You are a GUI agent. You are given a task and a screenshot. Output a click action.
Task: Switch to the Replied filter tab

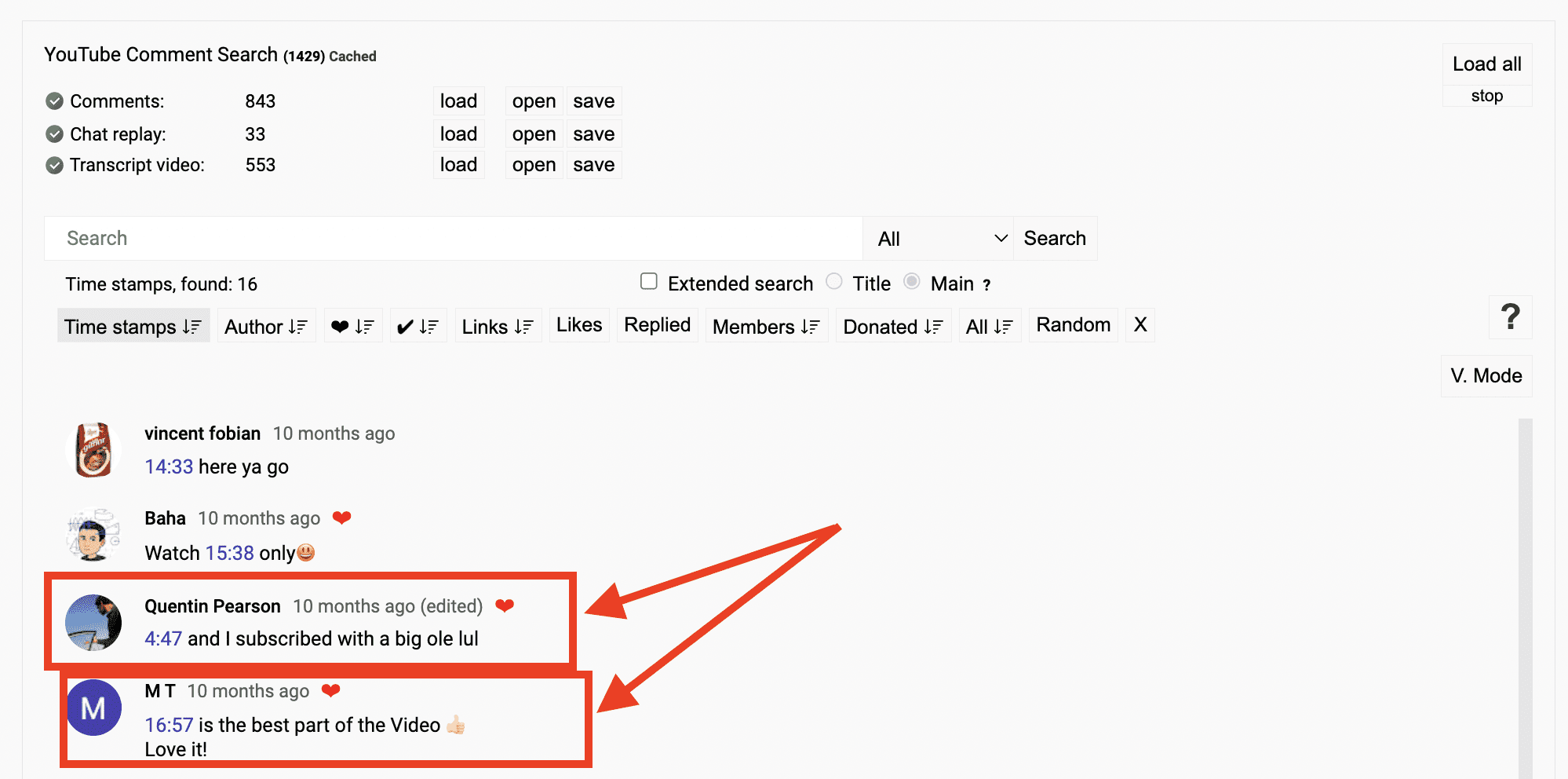[656, 324]
